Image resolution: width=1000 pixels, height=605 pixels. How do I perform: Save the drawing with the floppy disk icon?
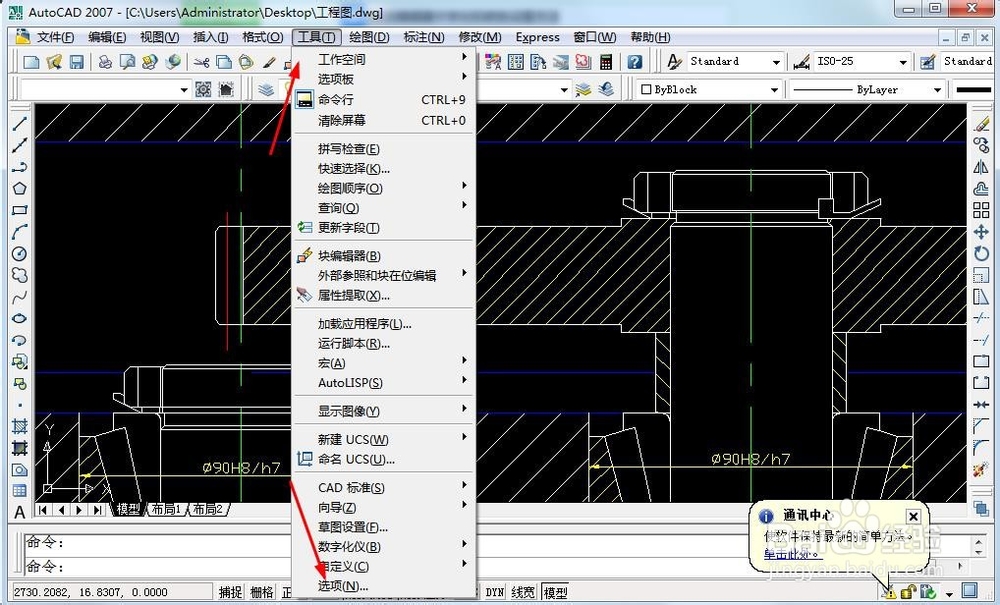[x=77, y=62]
